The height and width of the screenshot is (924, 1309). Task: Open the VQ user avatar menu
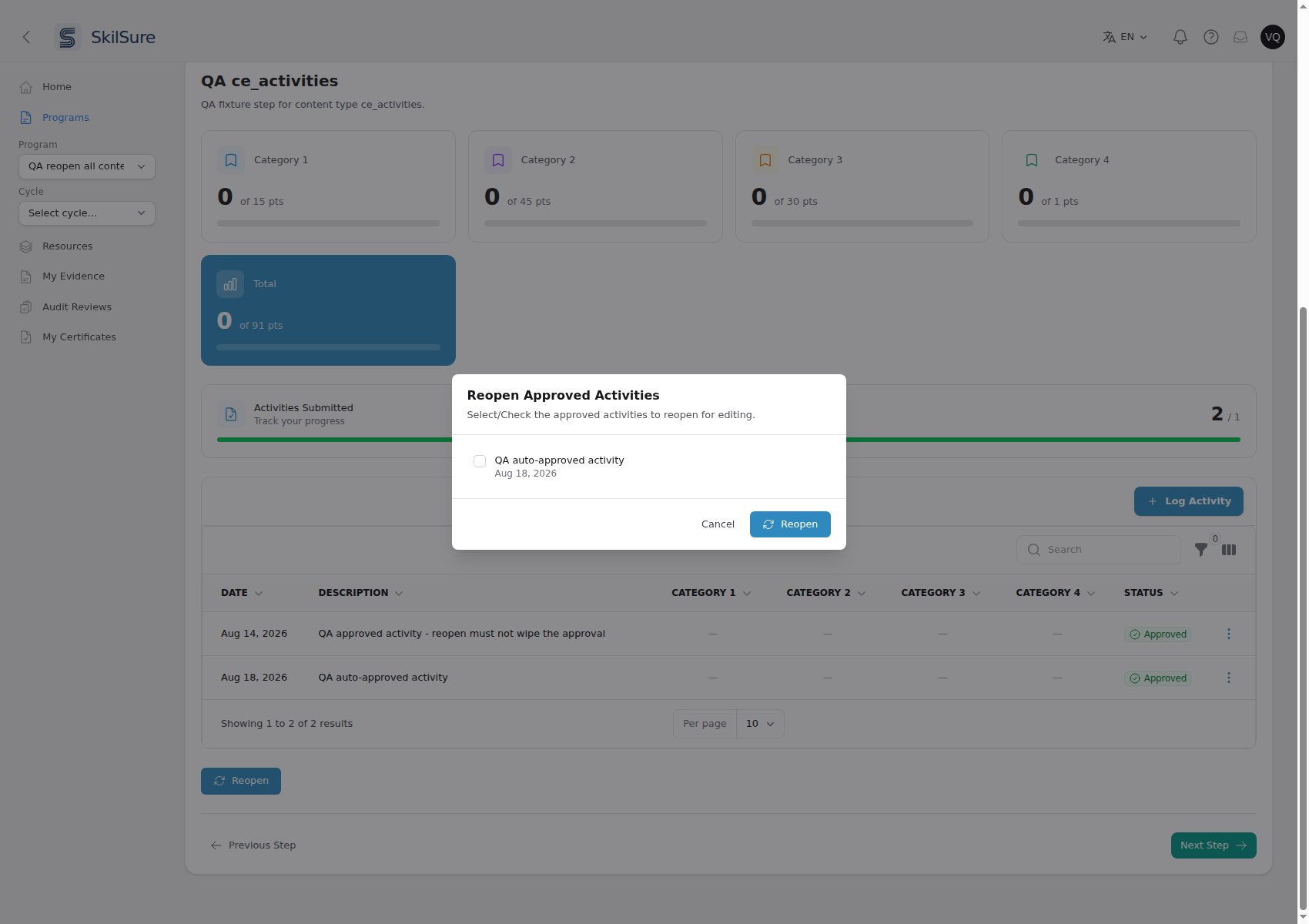point(1272,37)
